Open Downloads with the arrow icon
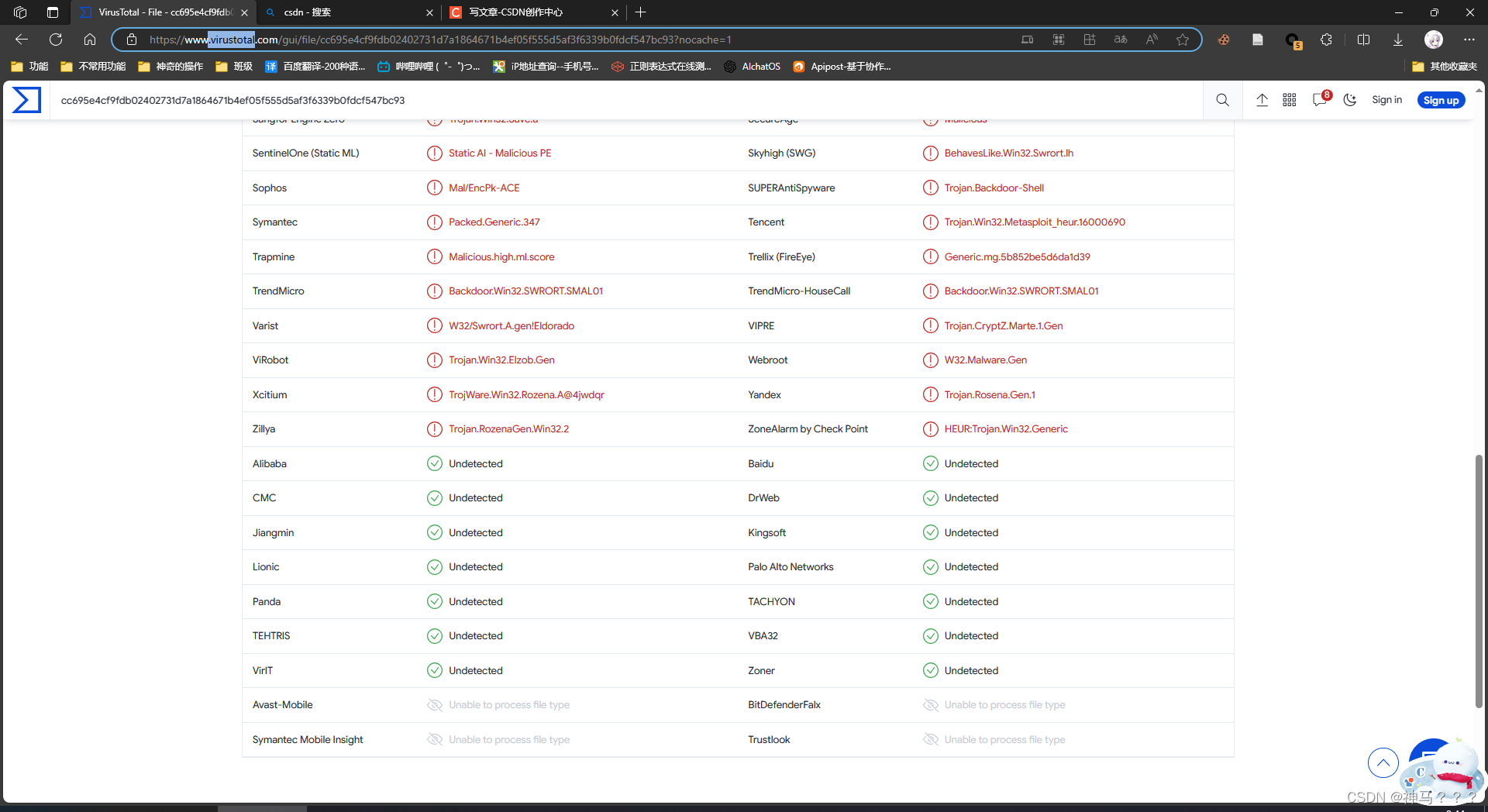The height and width of the screenshot is (812, 1488). (1397, 40)
